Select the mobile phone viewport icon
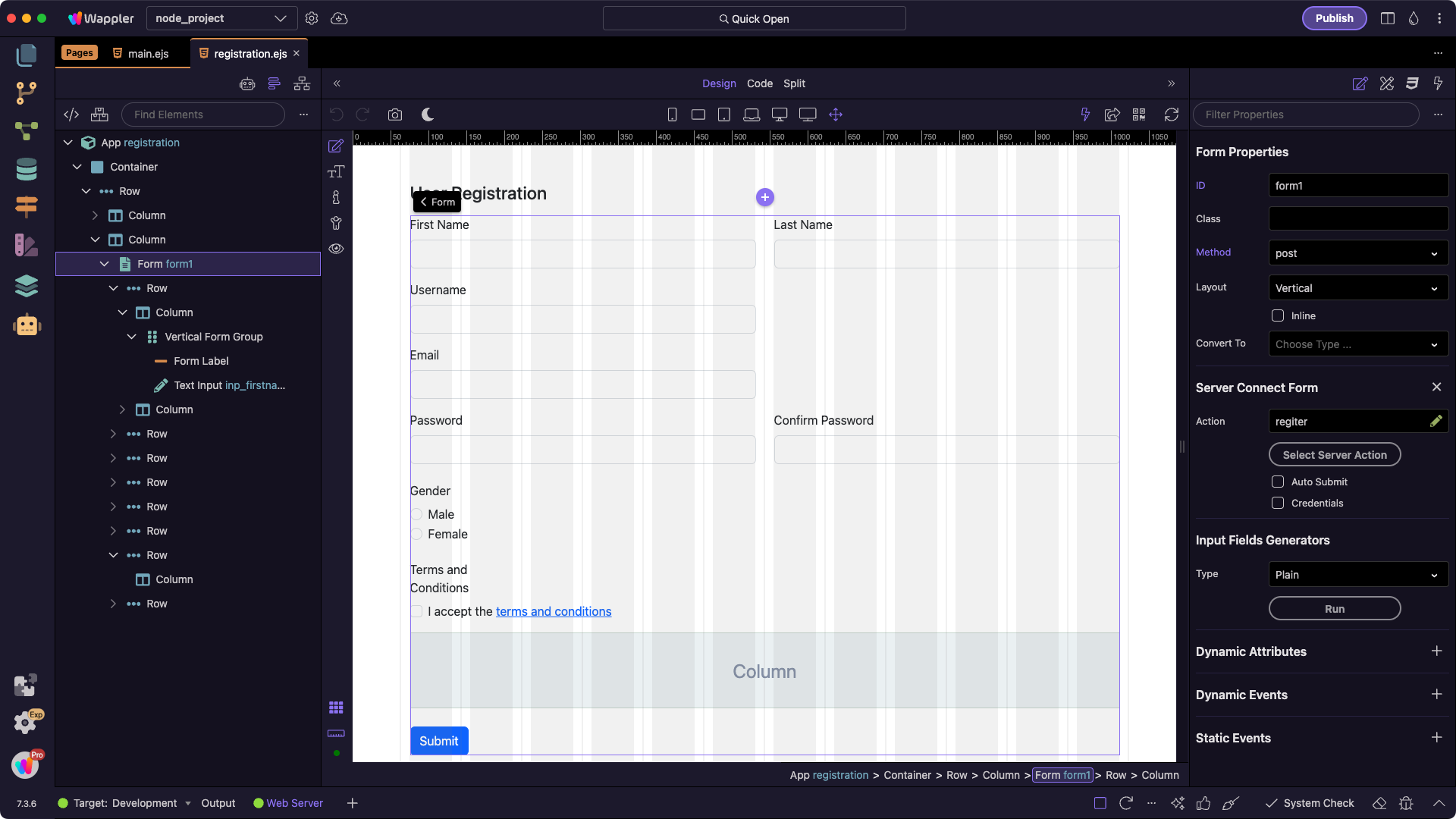 click(x=672, y=115)
